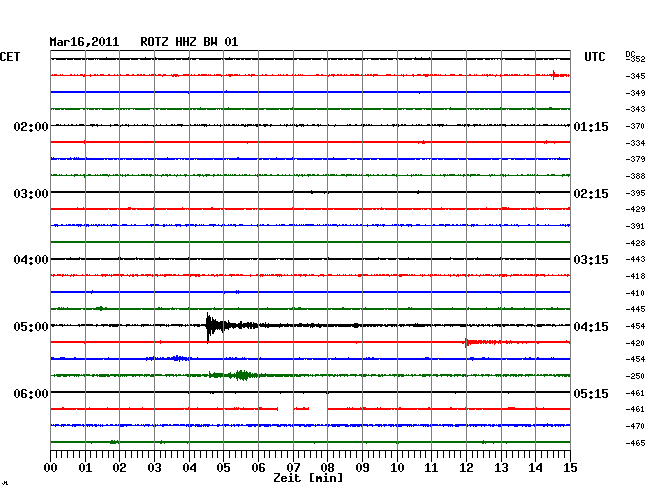
Task: Click the 05:15 UTC time label
Action: (x=591, y=393)
